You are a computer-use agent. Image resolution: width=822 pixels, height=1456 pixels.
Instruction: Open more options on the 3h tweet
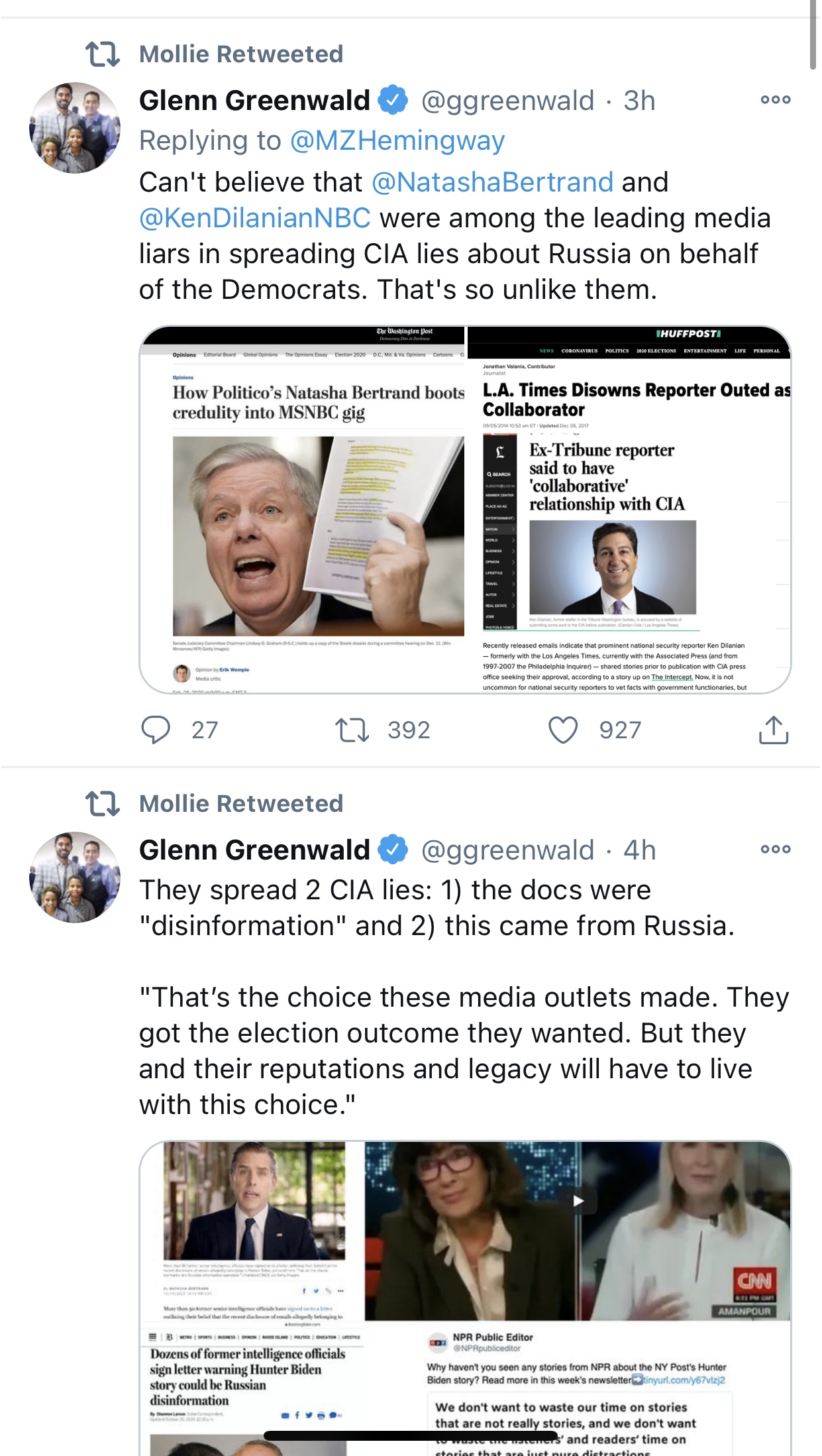point(775,100)
